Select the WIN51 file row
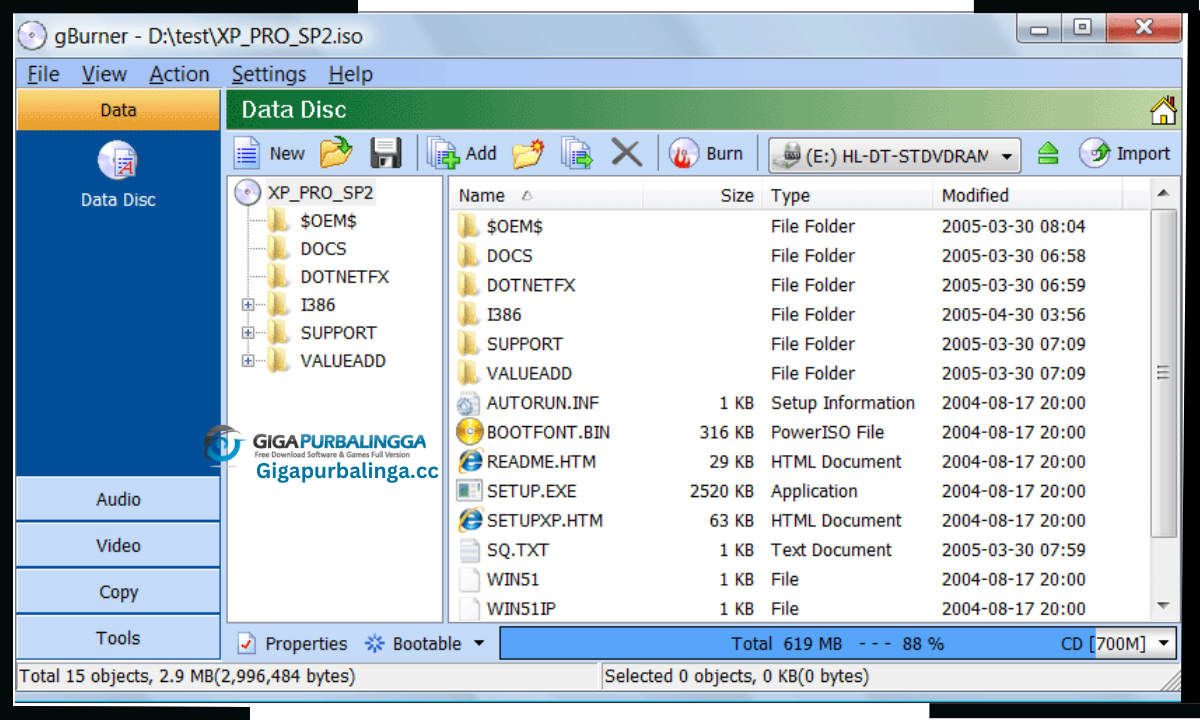Image resolution: width=1200 pixels, height=720 pixels. point(800,579)
